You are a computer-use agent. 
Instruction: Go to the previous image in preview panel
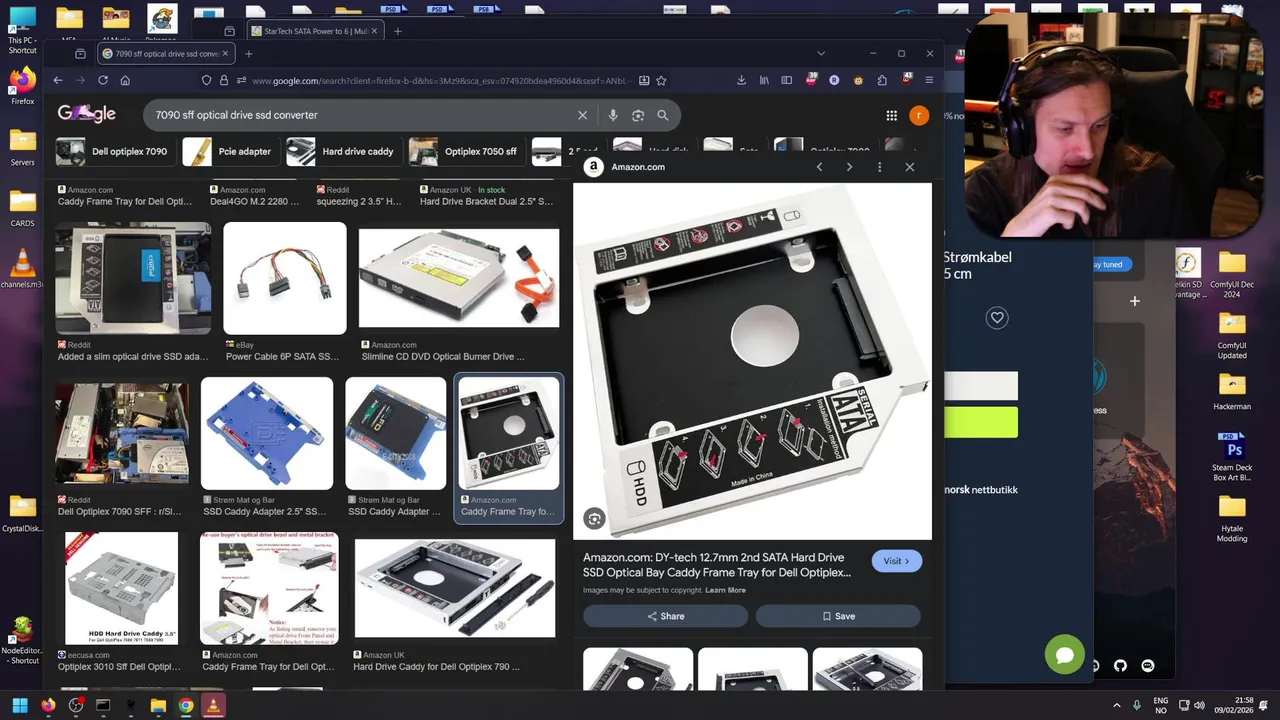click(x=819, y=167)
